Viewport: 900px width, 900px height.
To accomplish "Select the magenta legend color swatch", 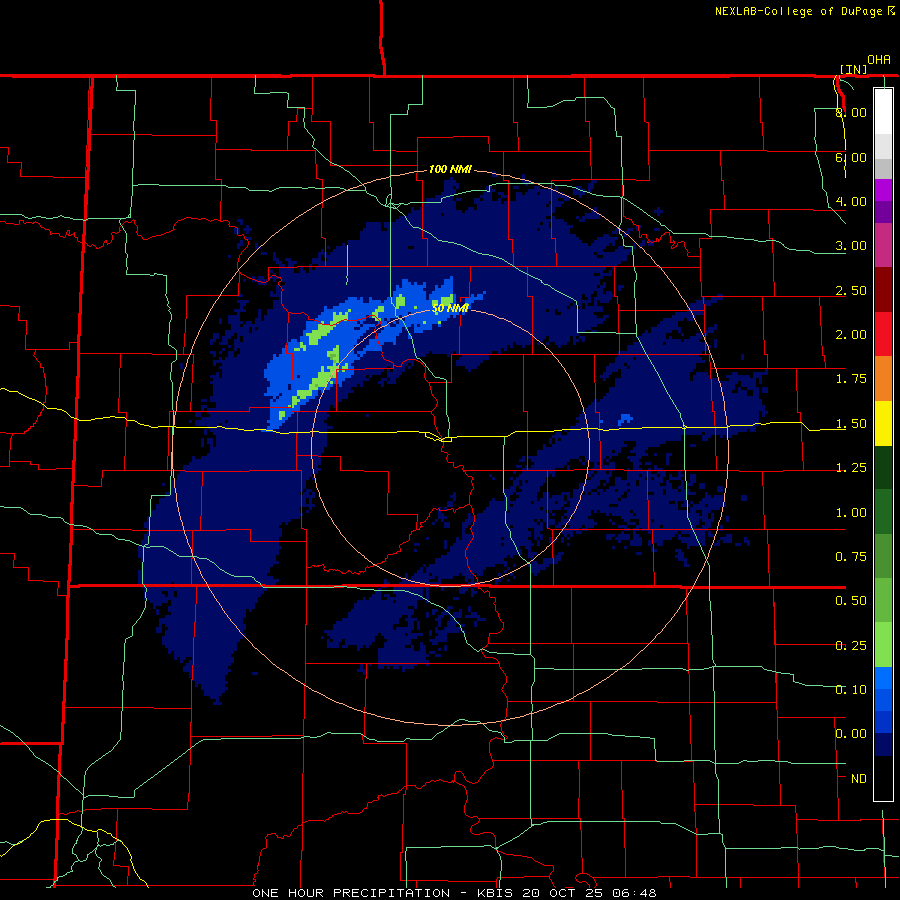I will (883, 190).
